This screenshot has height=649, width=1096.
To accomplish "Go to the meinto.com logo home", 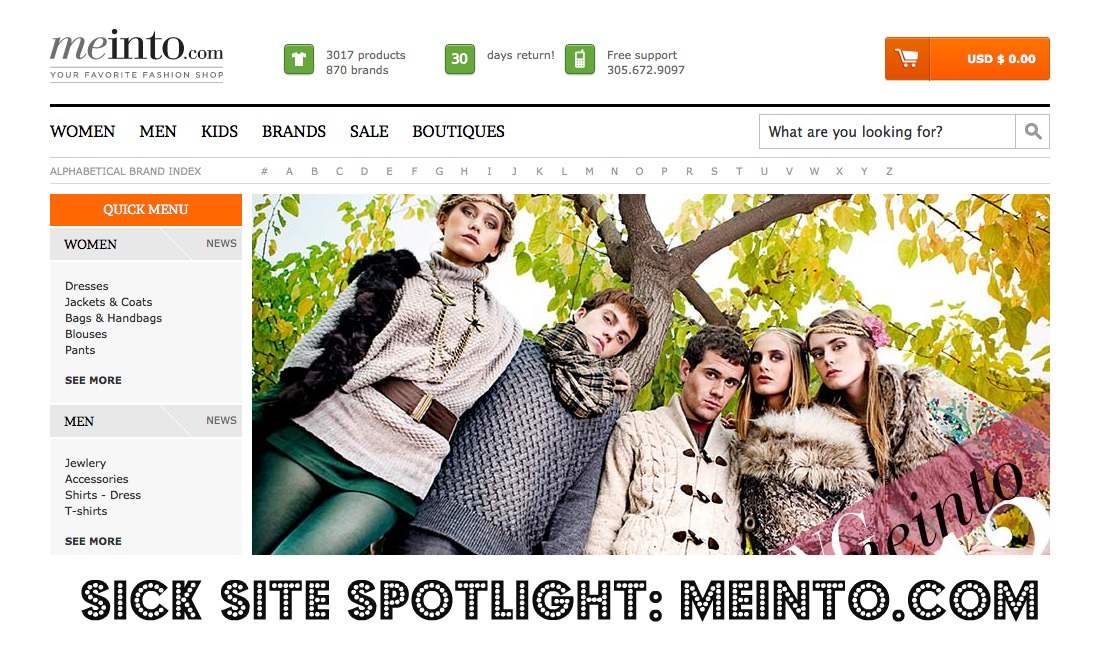I will (x=137, y=56).
